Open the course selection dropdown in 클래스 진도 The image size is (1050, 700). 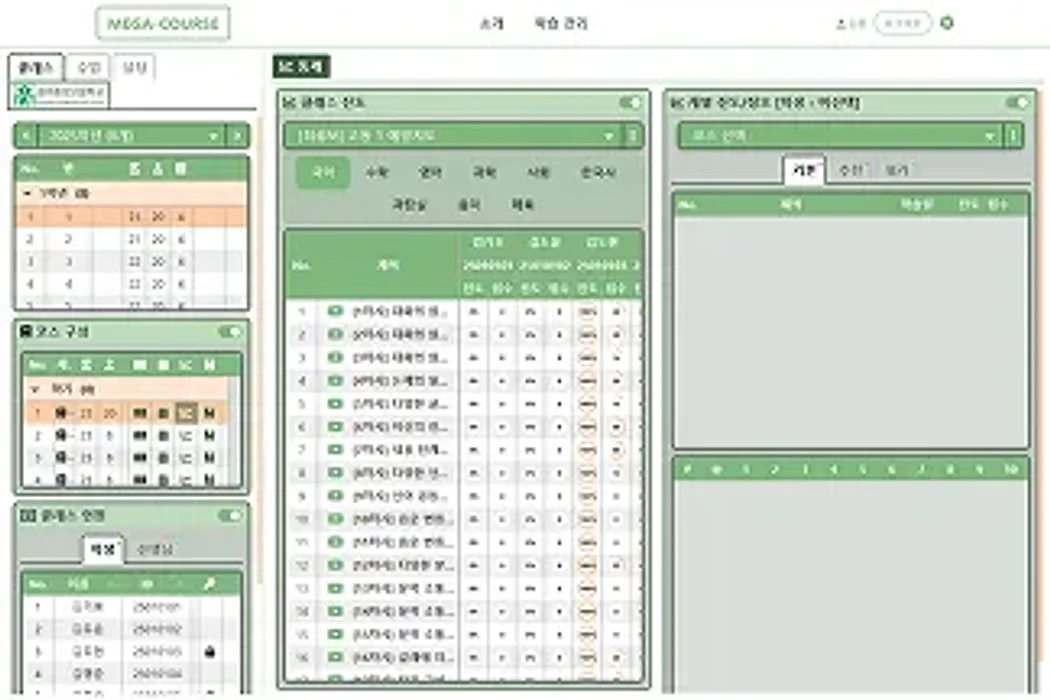click(454, 136)
